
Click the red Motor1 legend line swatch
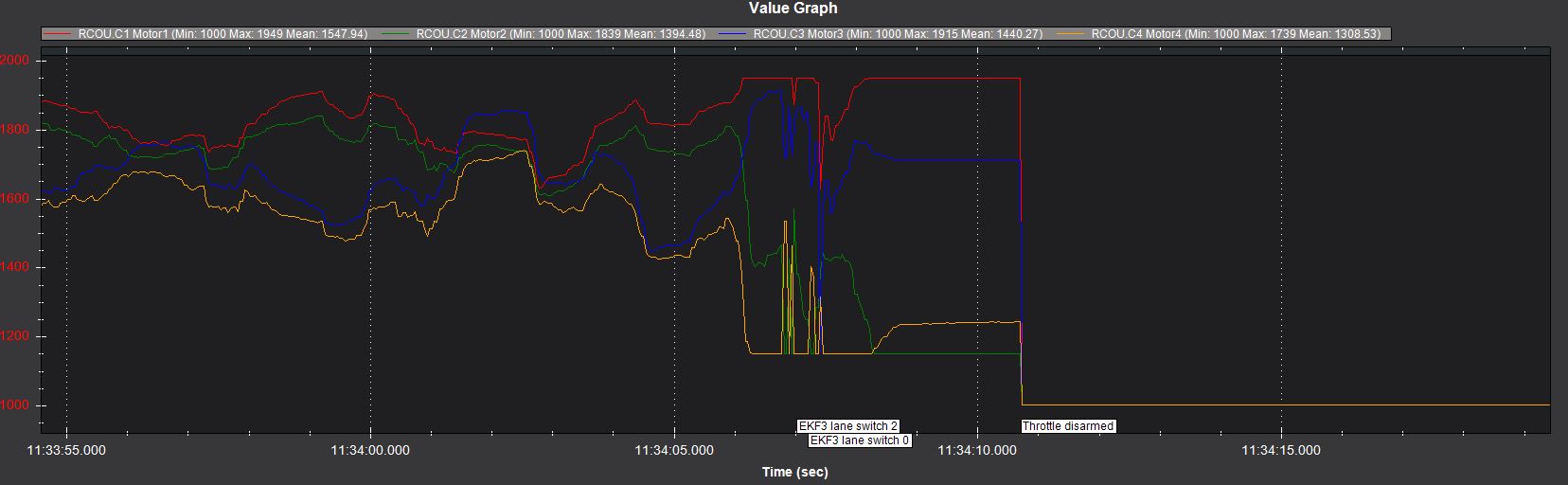[59, 34]
